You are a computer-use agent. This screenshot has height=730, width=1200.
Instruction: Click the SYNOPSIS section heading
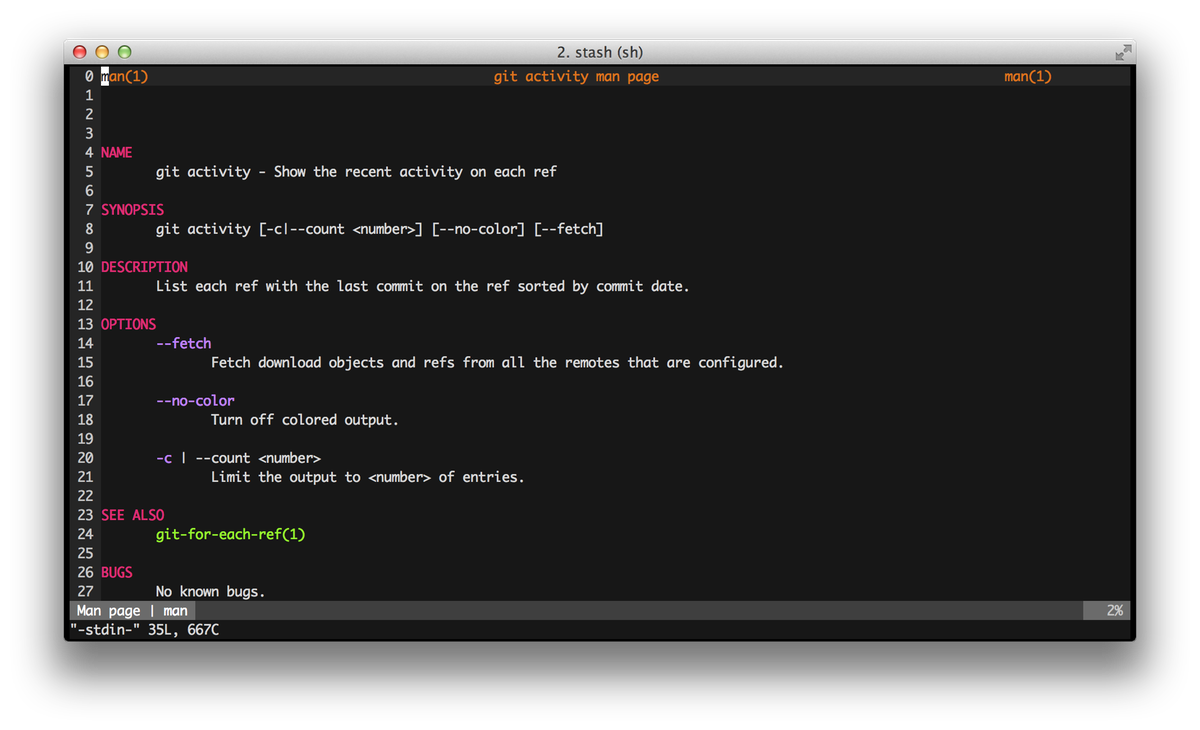click(132, 209)
